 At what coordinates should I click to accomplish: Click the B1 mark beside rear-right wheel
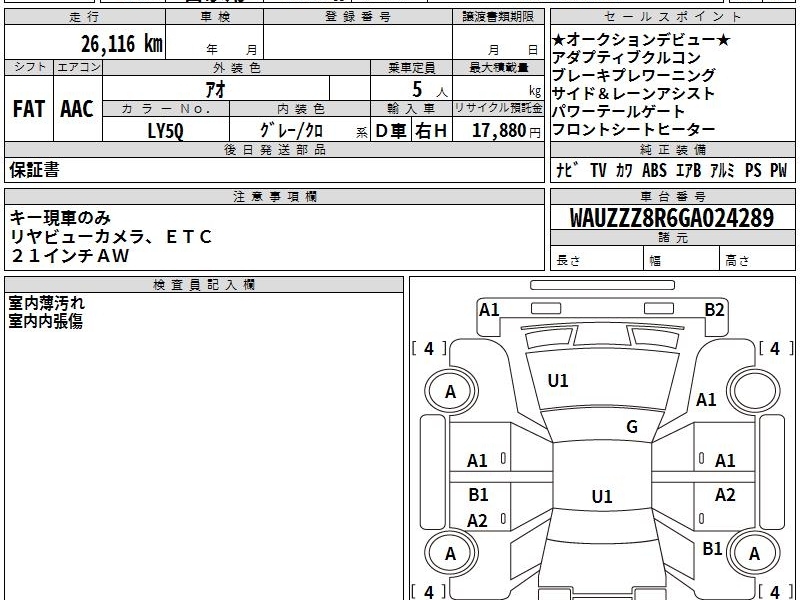point(712,548)
